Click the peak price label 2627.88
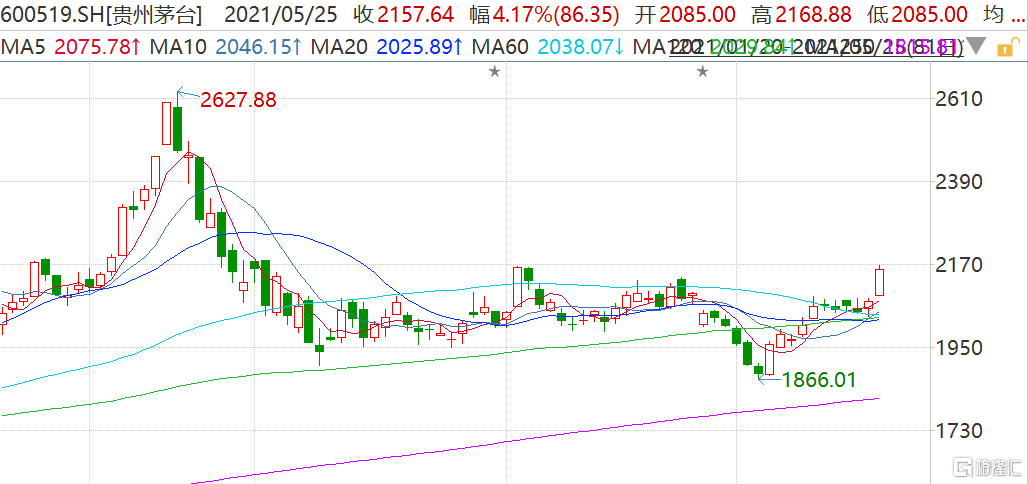Viewport: 1028px width, 484px height. pos(238,100)
